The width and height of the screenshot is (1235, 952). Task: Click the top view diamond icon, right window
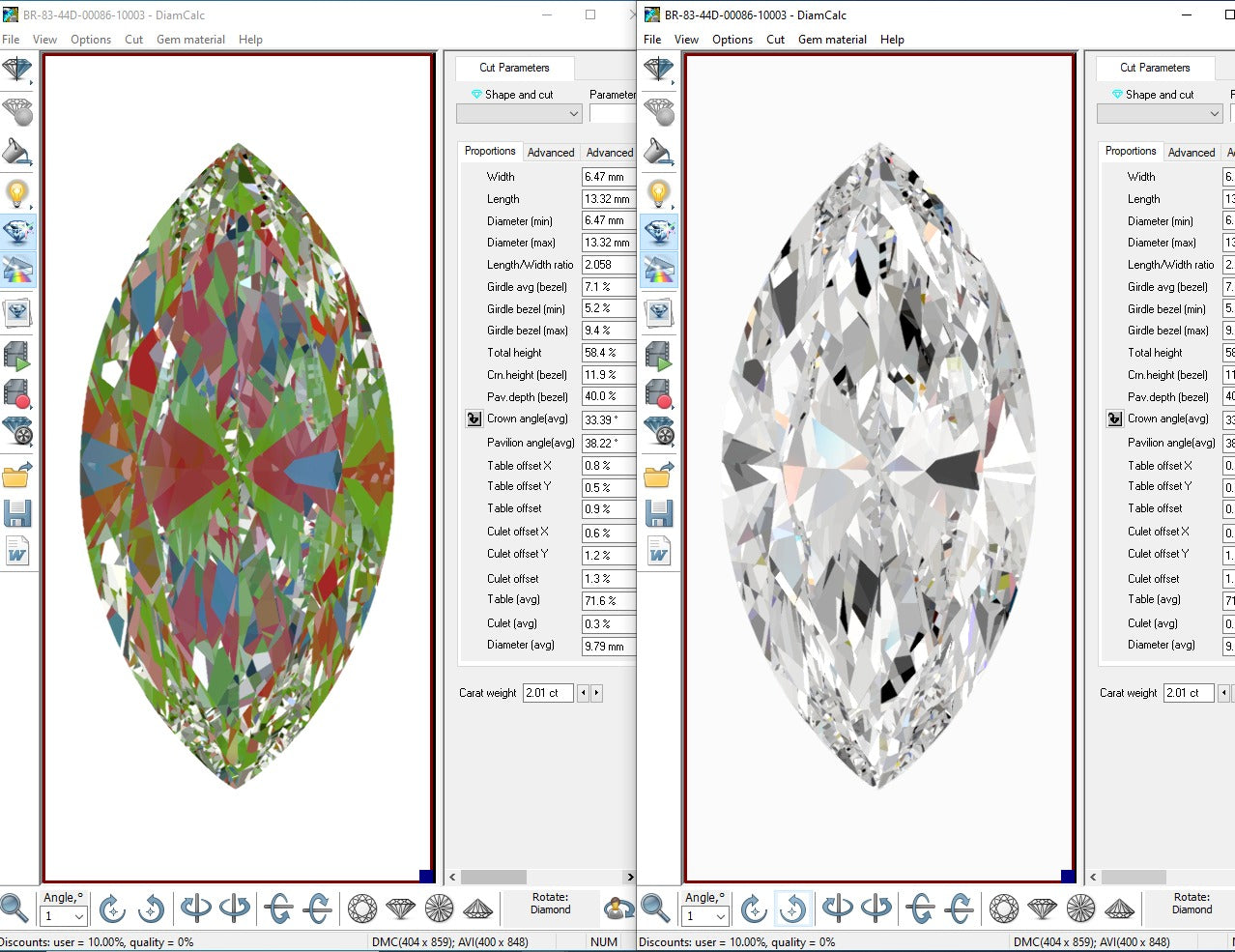[x=1004, y=909]
